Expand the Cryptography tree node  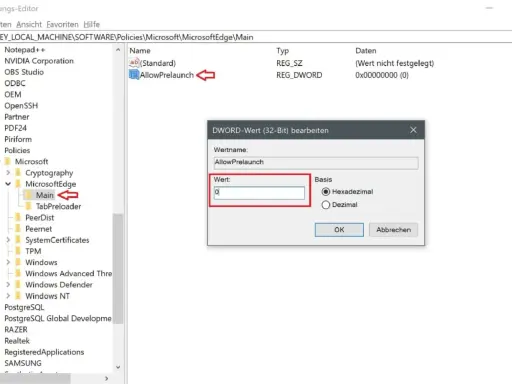point(8,173)
